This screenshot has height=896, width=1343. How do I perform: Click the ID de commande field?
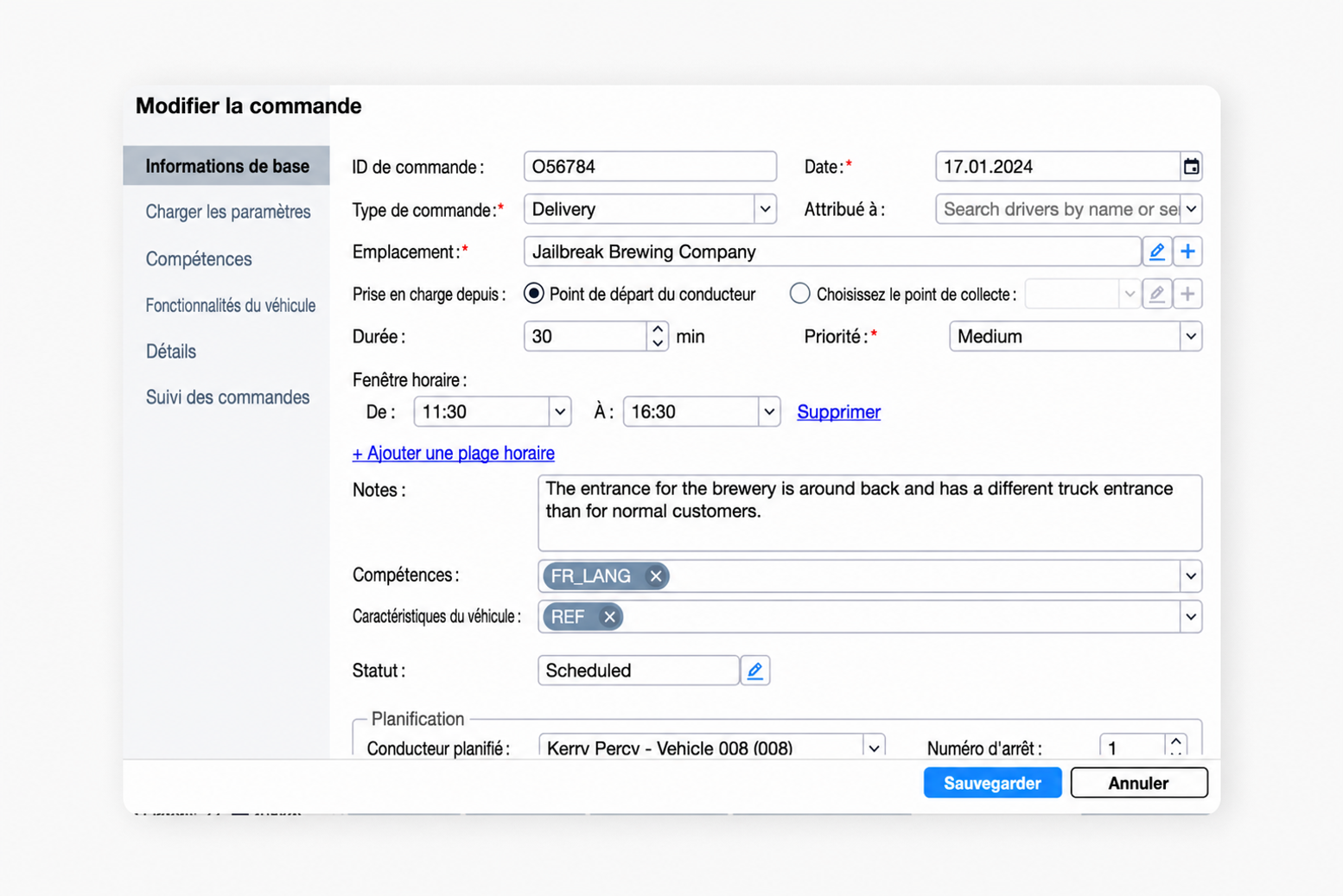(650, 167)
